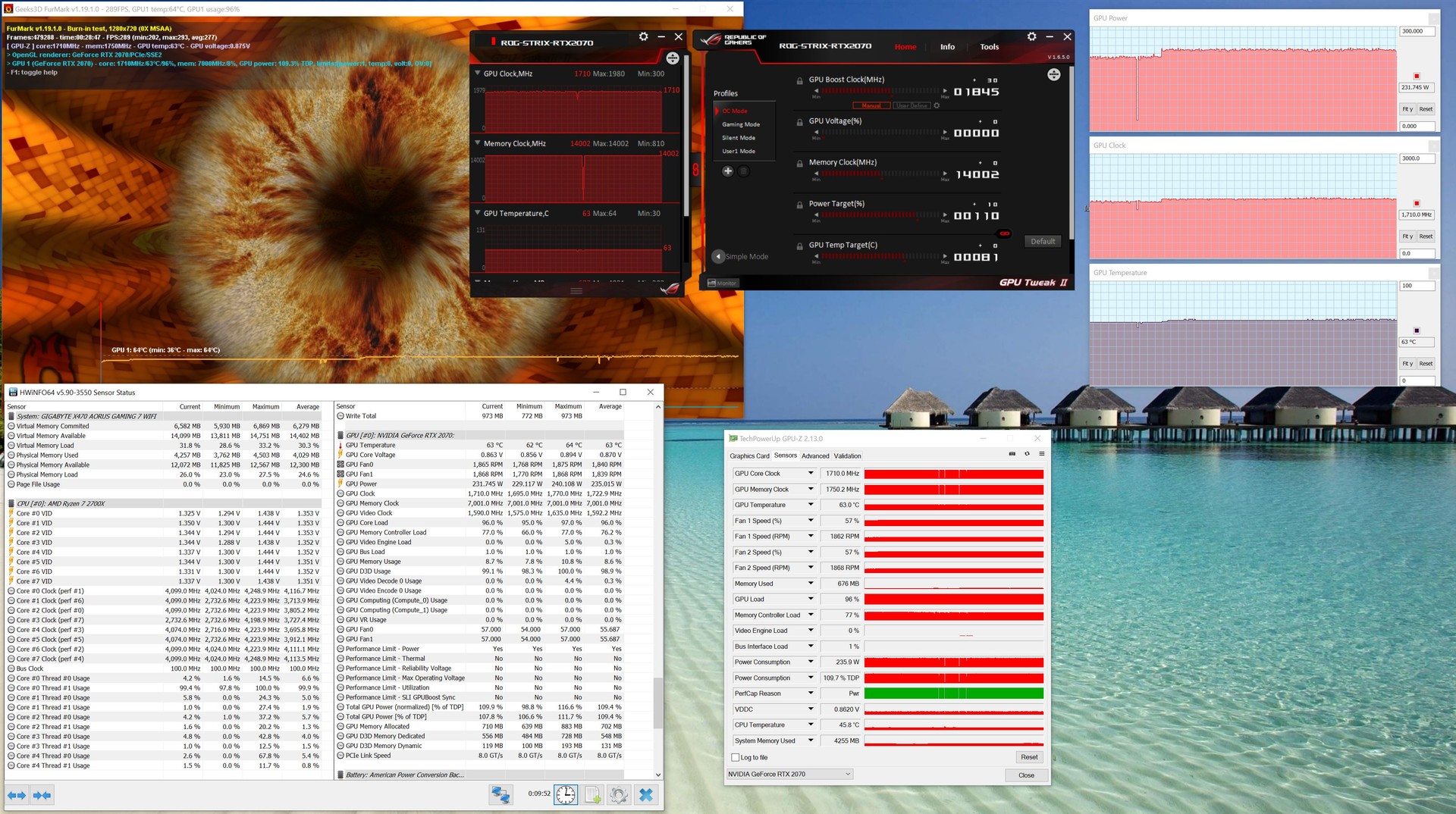
Task: Select Silent Mode profile
Action: [x=739, y=138]
